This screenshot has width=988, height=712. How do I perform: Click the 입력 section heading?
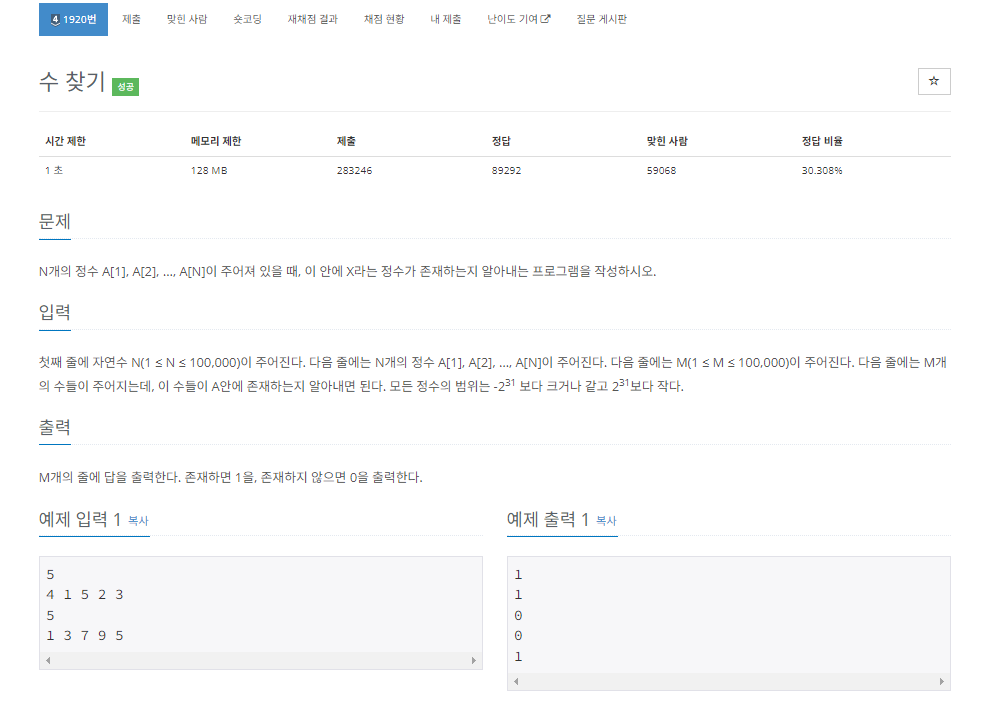tap(55, 313)
